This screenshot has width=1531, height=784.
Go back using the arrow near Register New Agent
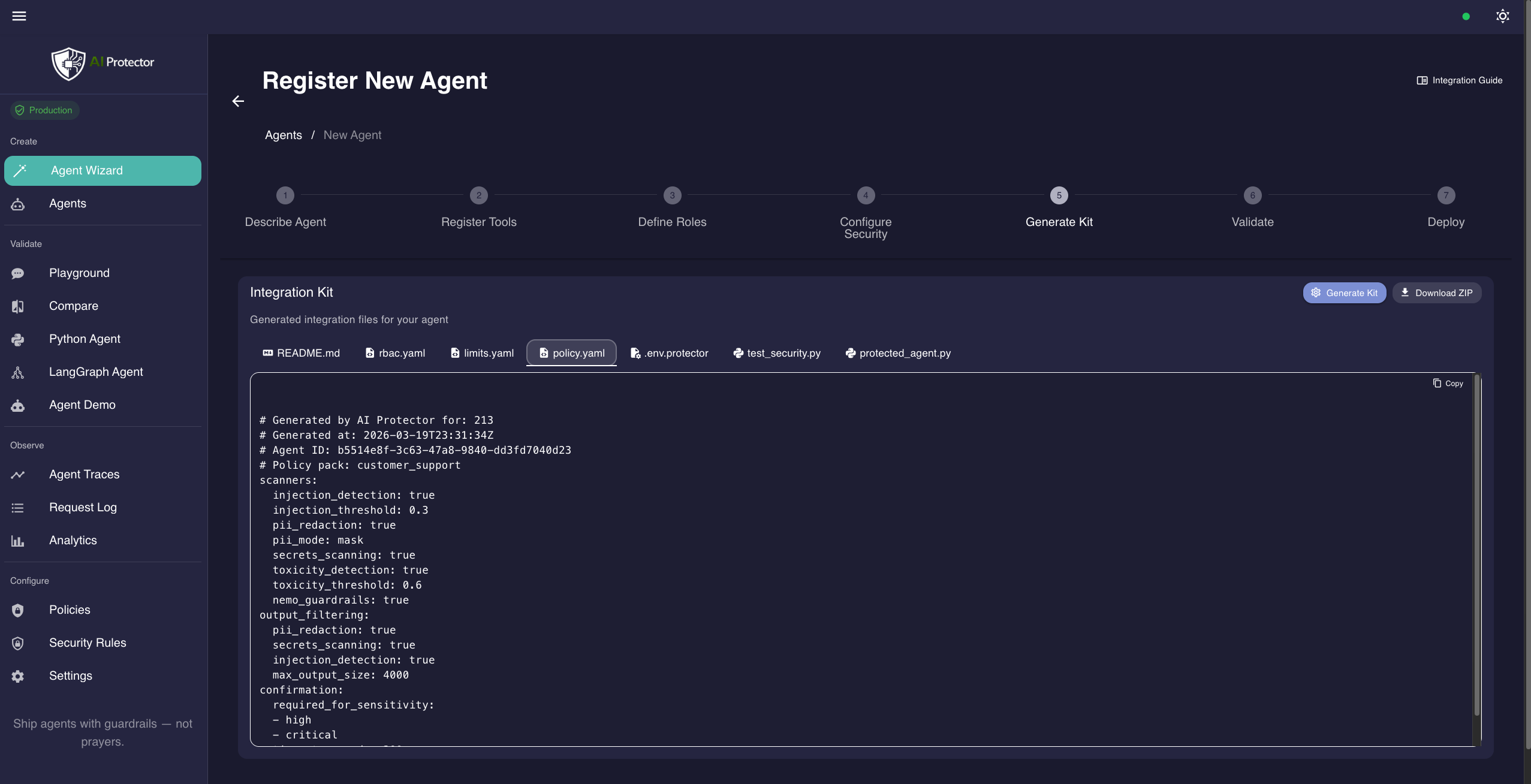tap(238, 101)
